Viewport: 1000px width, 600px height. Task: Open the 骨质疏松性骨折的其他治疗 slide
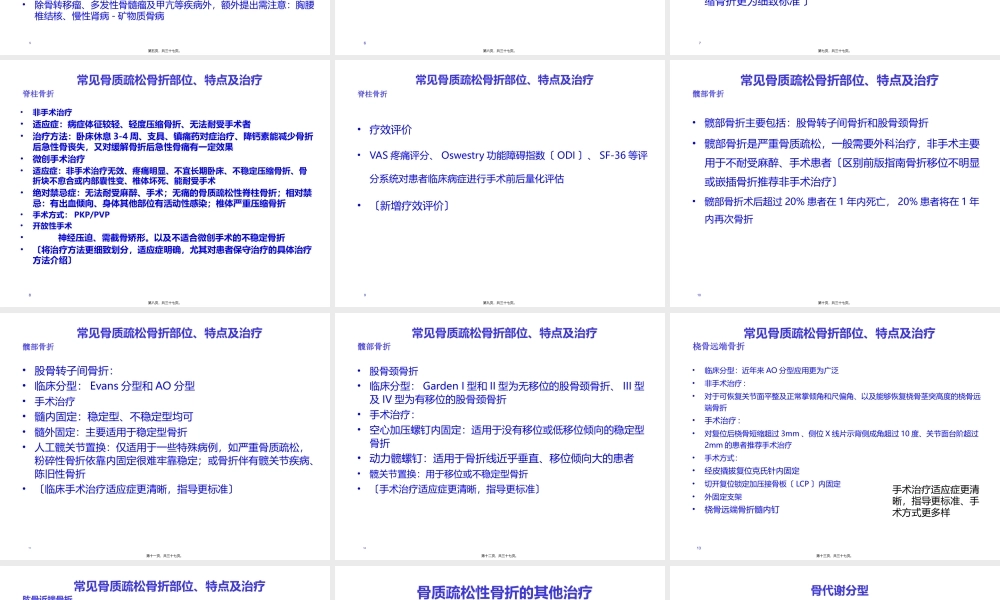click(499, 583)
